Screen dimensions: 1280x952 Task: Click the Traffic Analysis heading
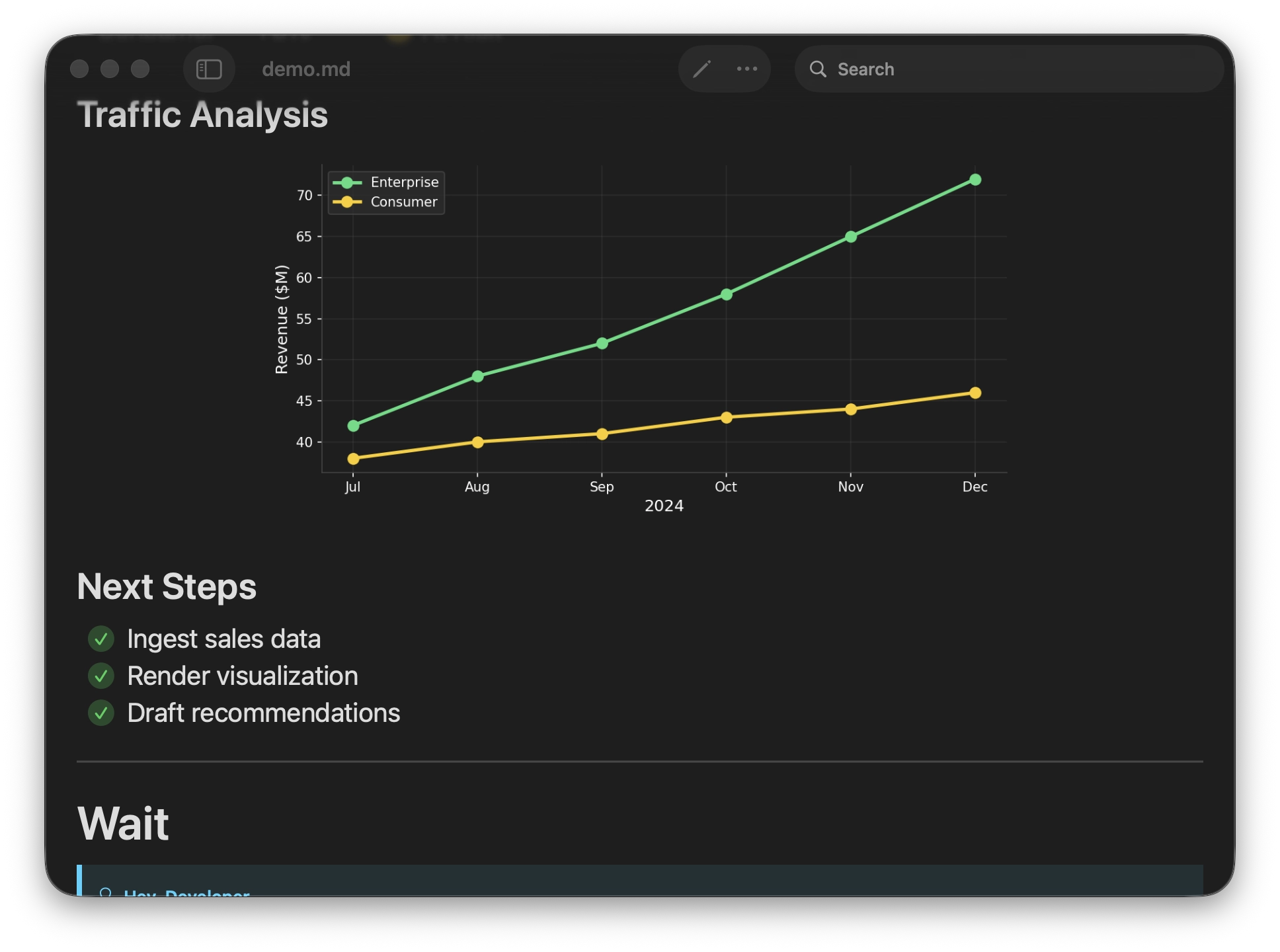point(202,115)
